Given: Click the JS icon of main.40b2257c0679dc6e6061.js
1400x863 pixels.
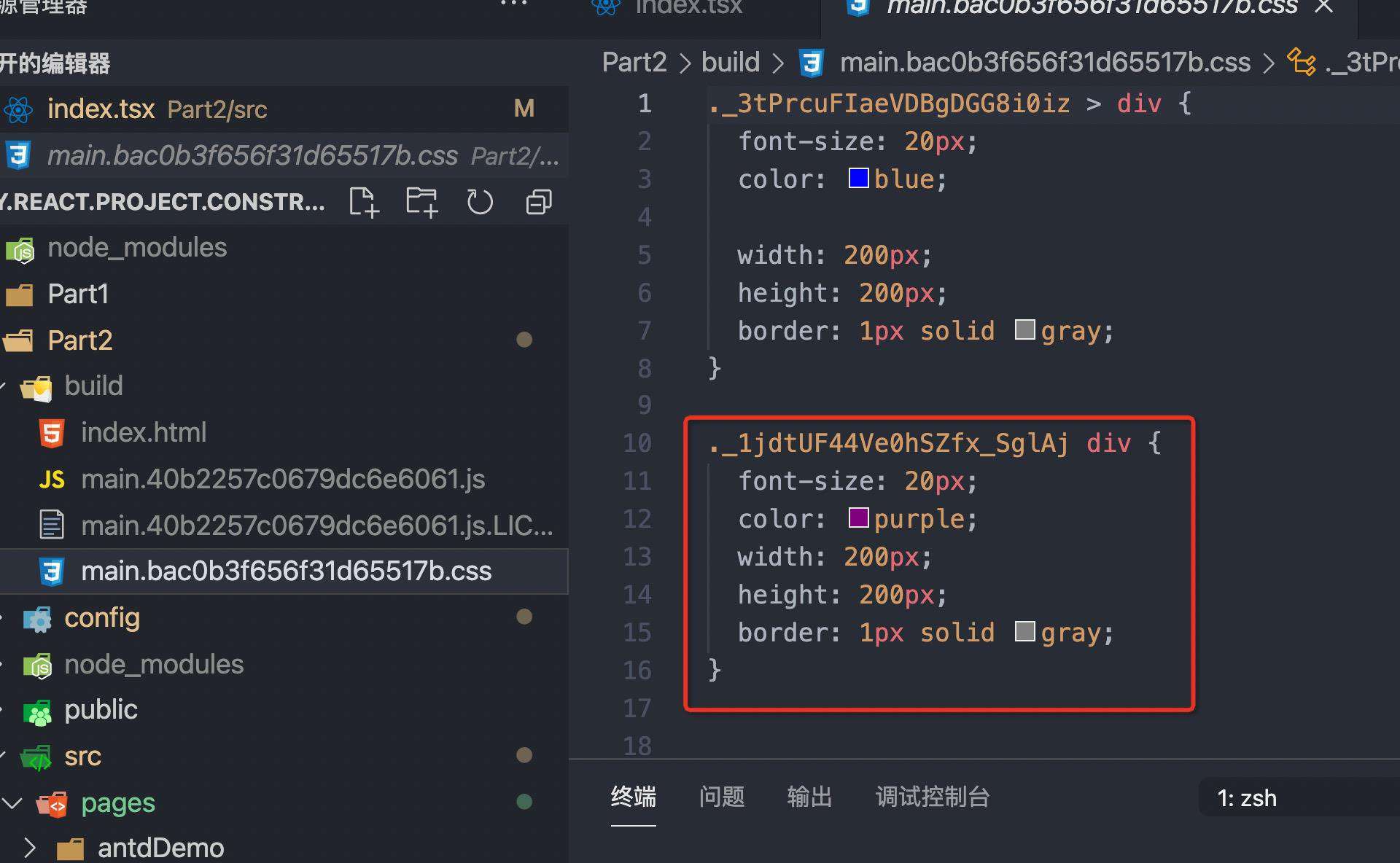Looking at the screenshot, I should pos(52,480).
